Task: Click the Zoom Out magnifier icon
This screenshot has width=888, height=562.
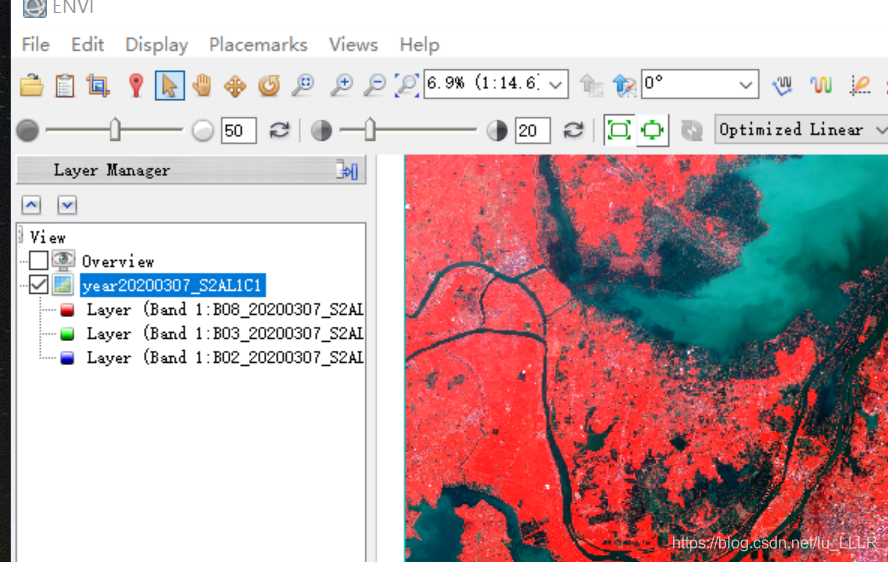Action: 374,85
